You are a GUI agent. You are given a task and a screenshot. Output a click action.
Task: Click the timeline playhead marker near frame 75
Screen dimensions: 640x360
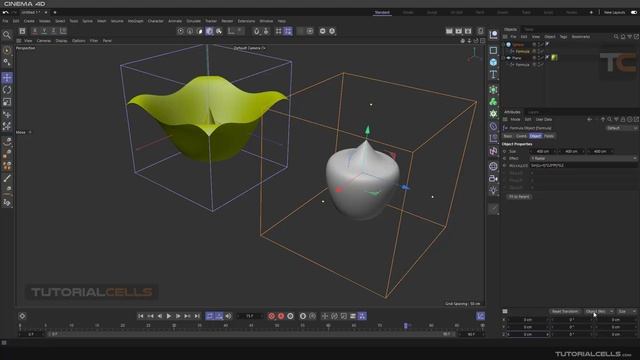tap(406, 326)
